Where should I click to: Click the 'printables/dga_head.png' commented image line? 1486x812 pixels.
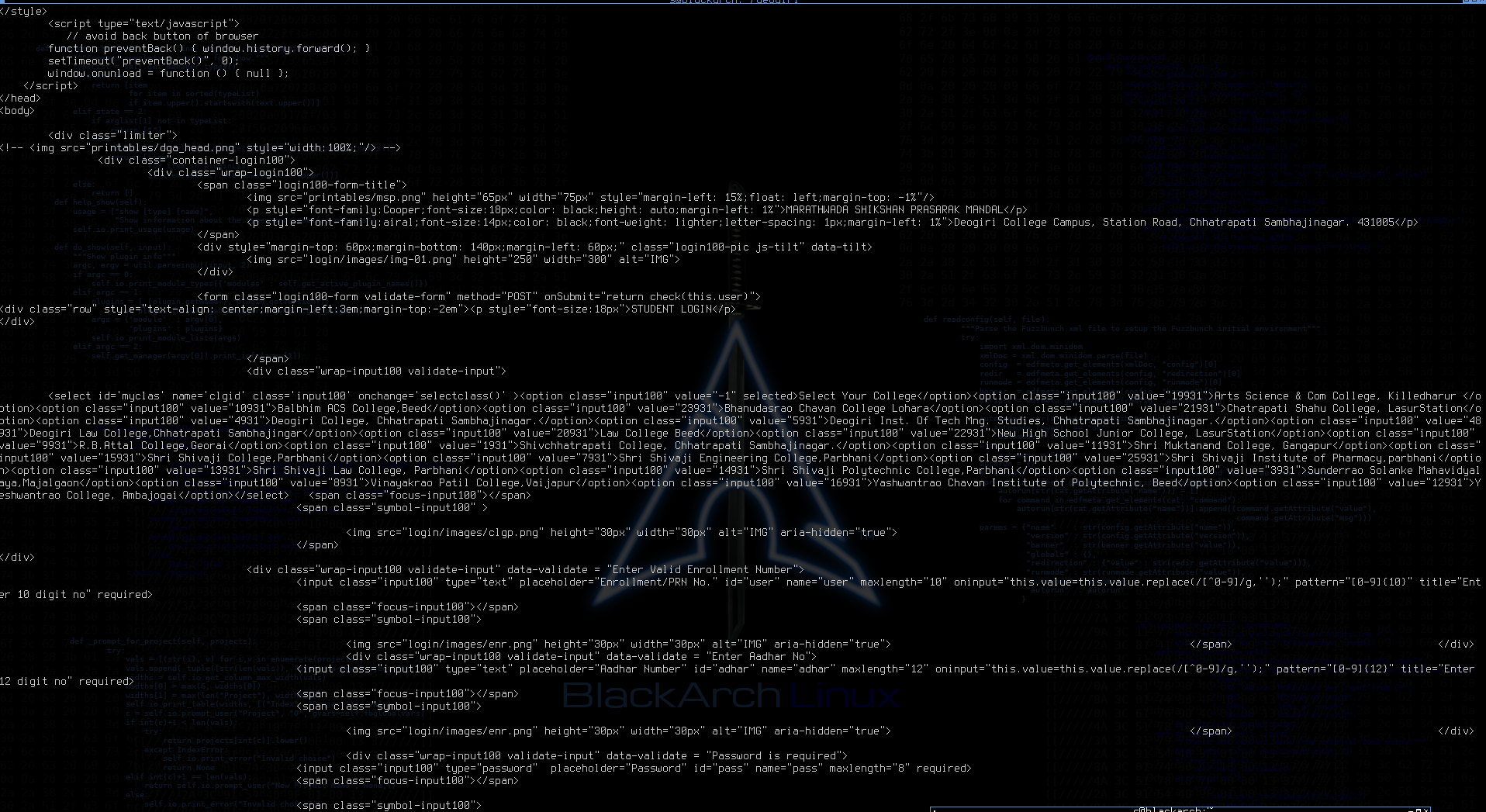coord(200,147)
